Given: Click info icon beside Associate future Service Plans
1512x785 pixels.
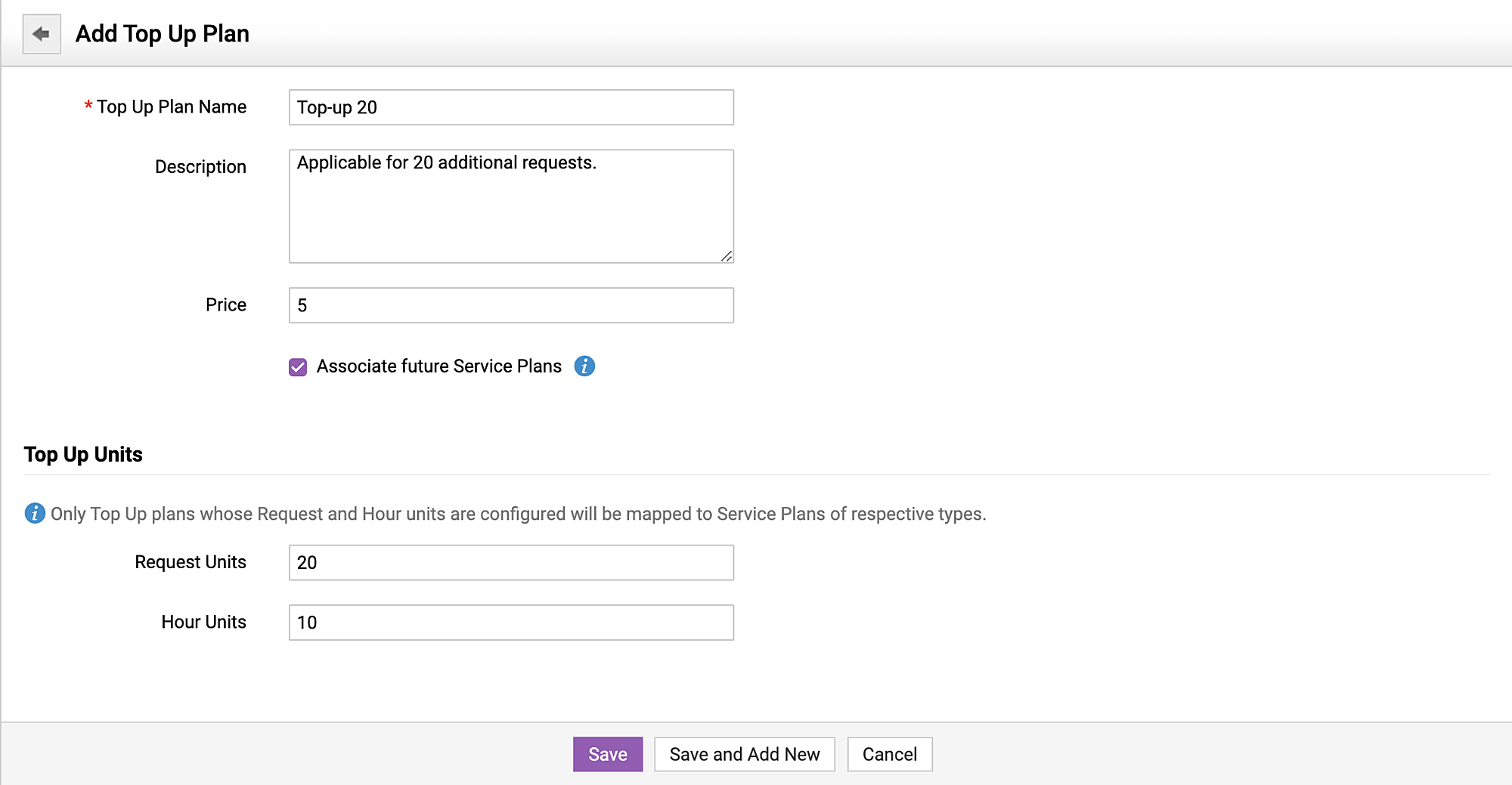Looking at the screenshot, I should click(x=584, y=366).
